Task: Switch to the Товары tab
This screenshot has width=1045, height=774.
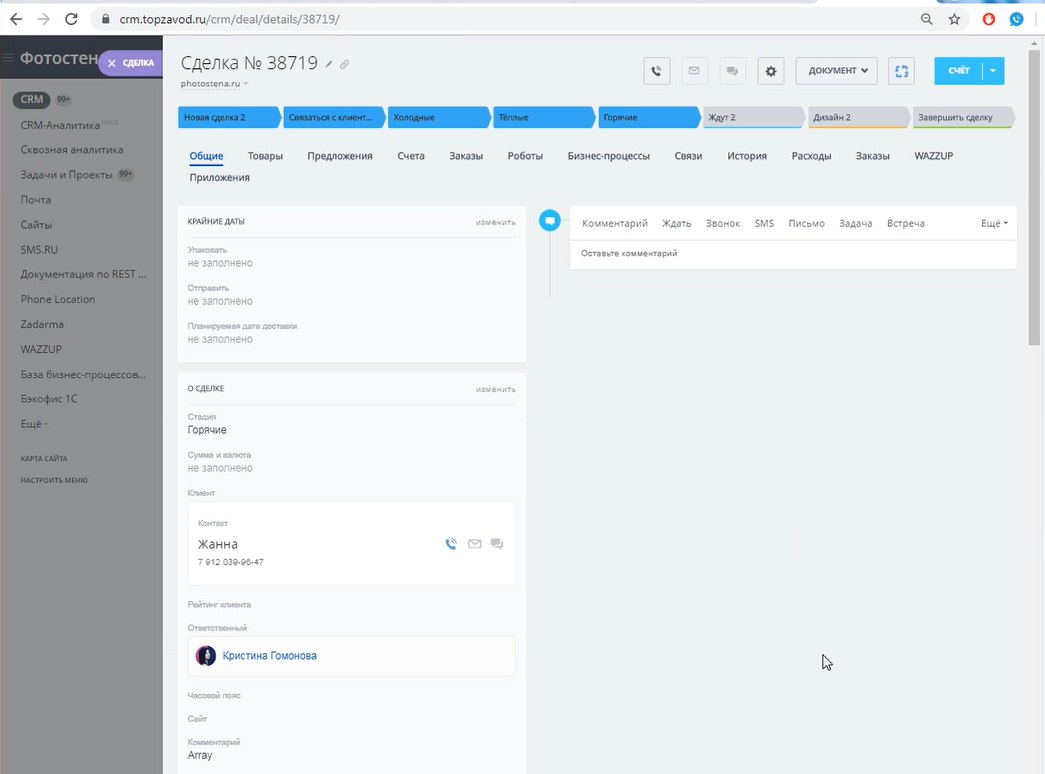Action: coord(265,156)
